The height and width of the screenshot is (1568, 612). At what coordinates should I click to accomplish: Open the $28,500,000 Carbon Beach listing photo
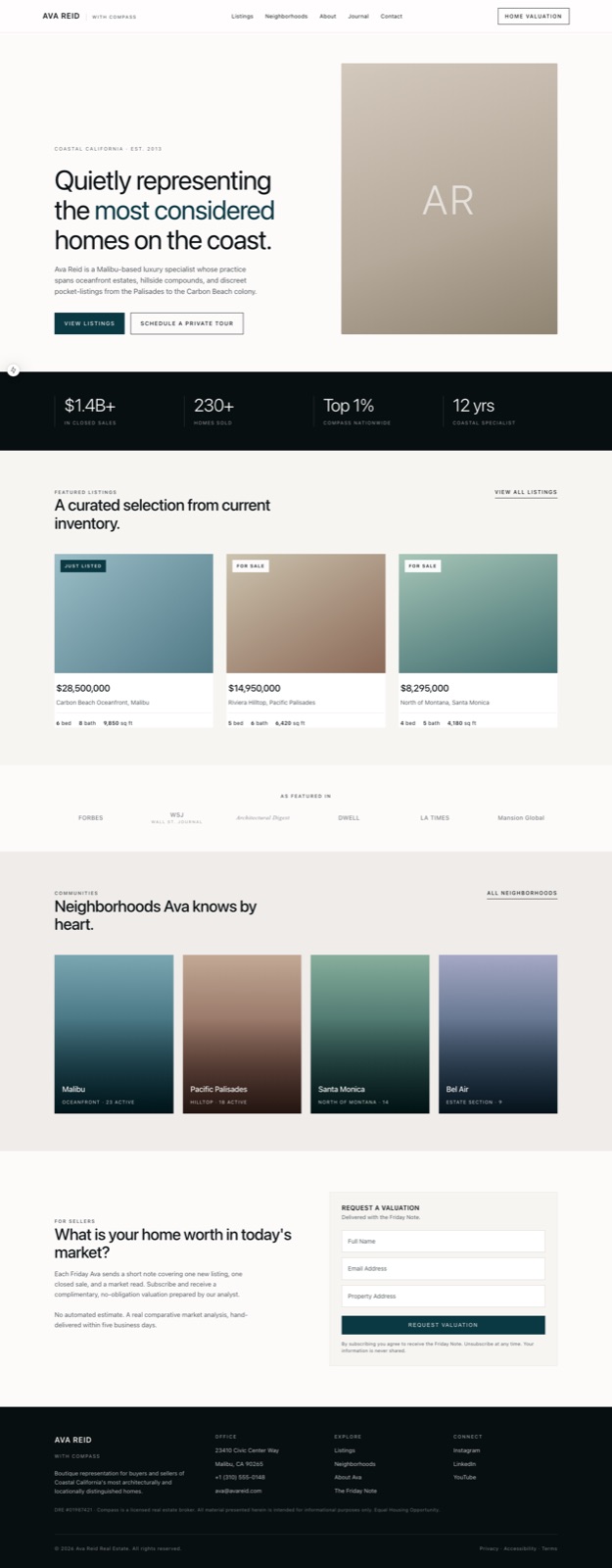coord(133,613)
